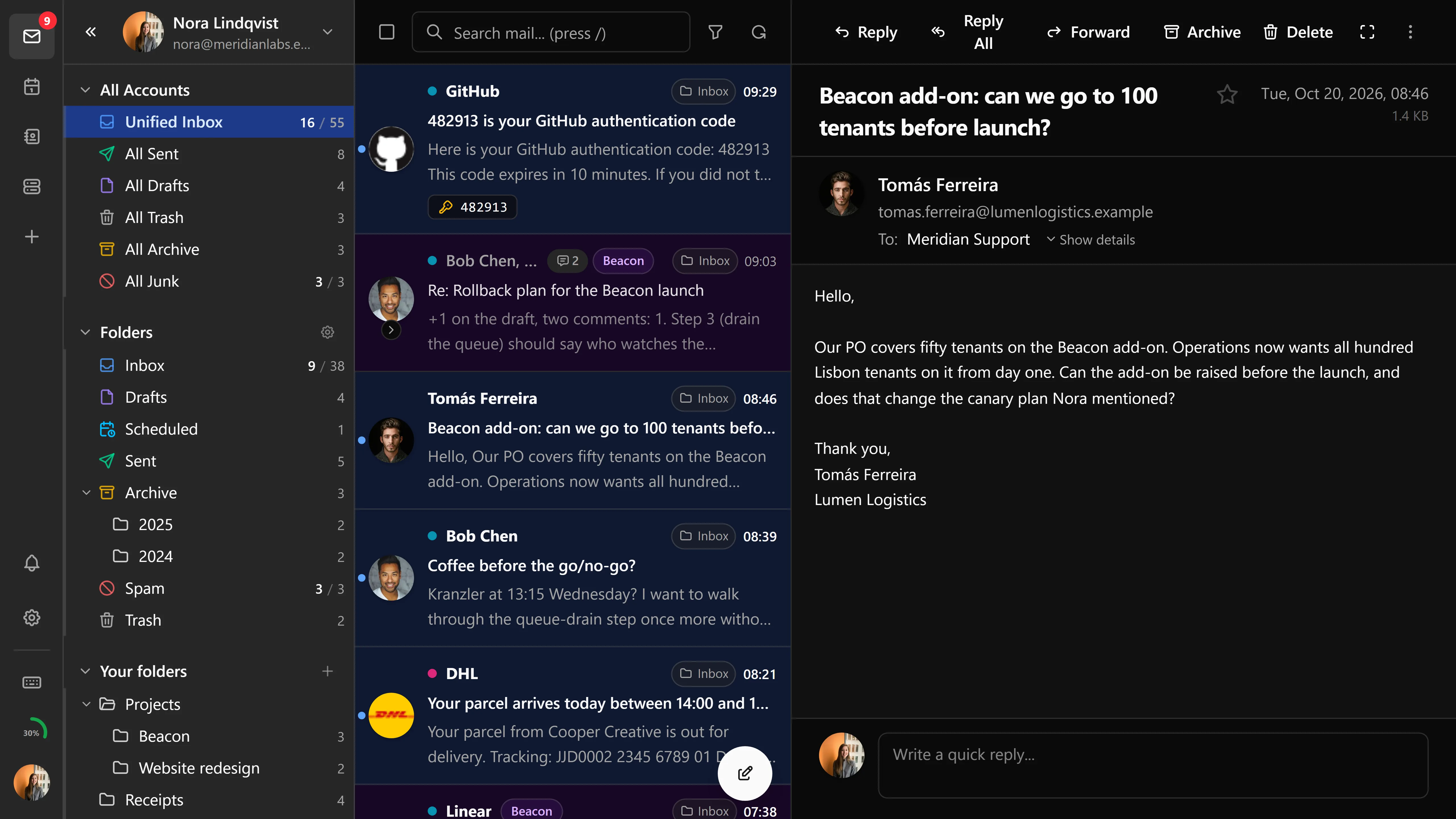Screen dimensions: 1456x819
Task: Open keyboard shortcuts icon
Action: (x=32, y=683)
